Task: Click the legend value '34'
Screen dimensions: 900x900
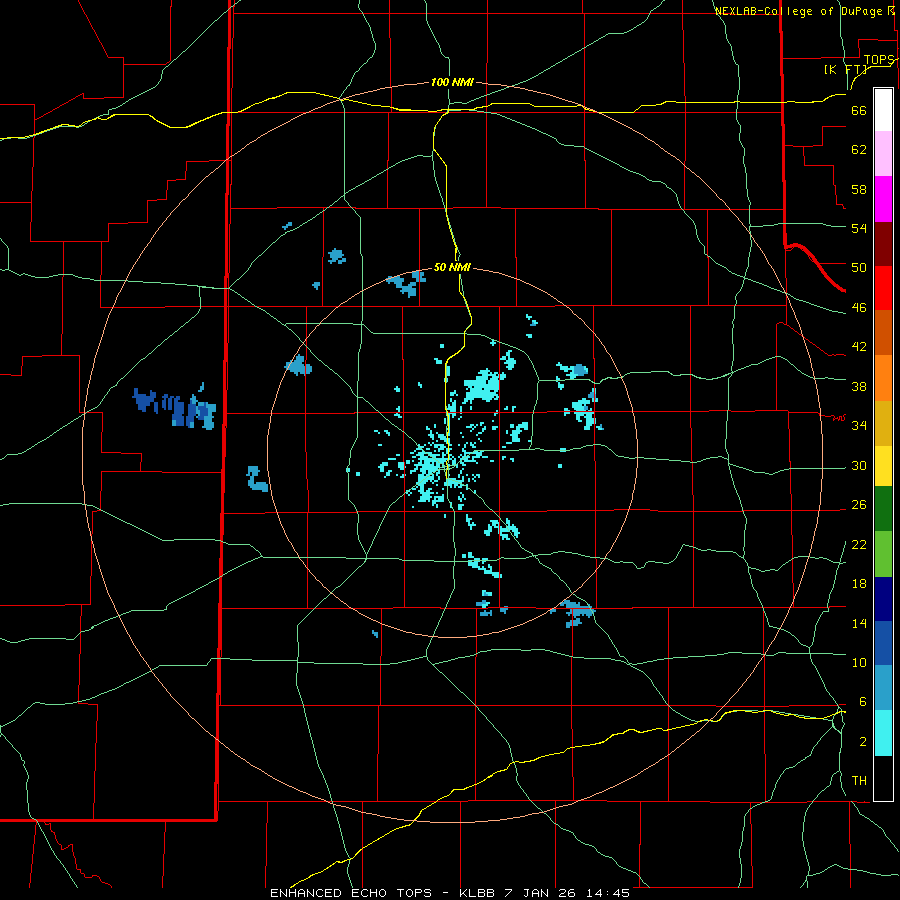Action: coord(859,425)
